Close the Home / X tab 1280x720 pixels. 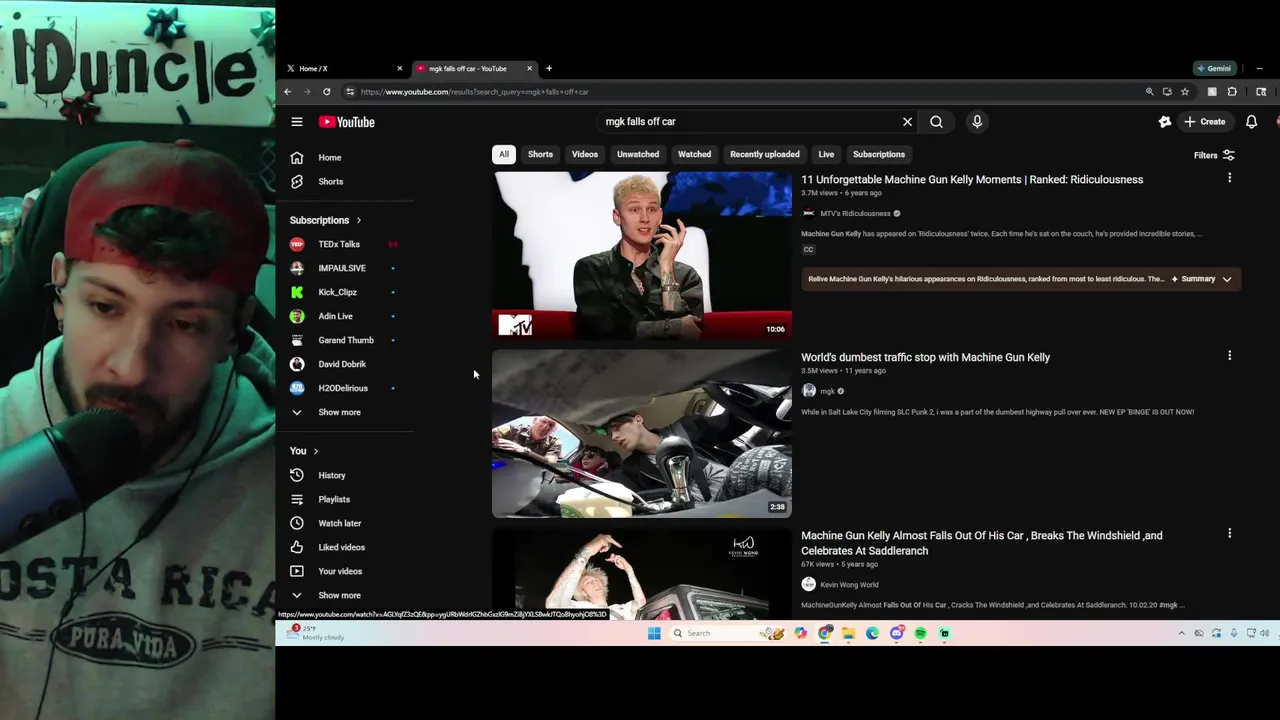pos(399,68)
